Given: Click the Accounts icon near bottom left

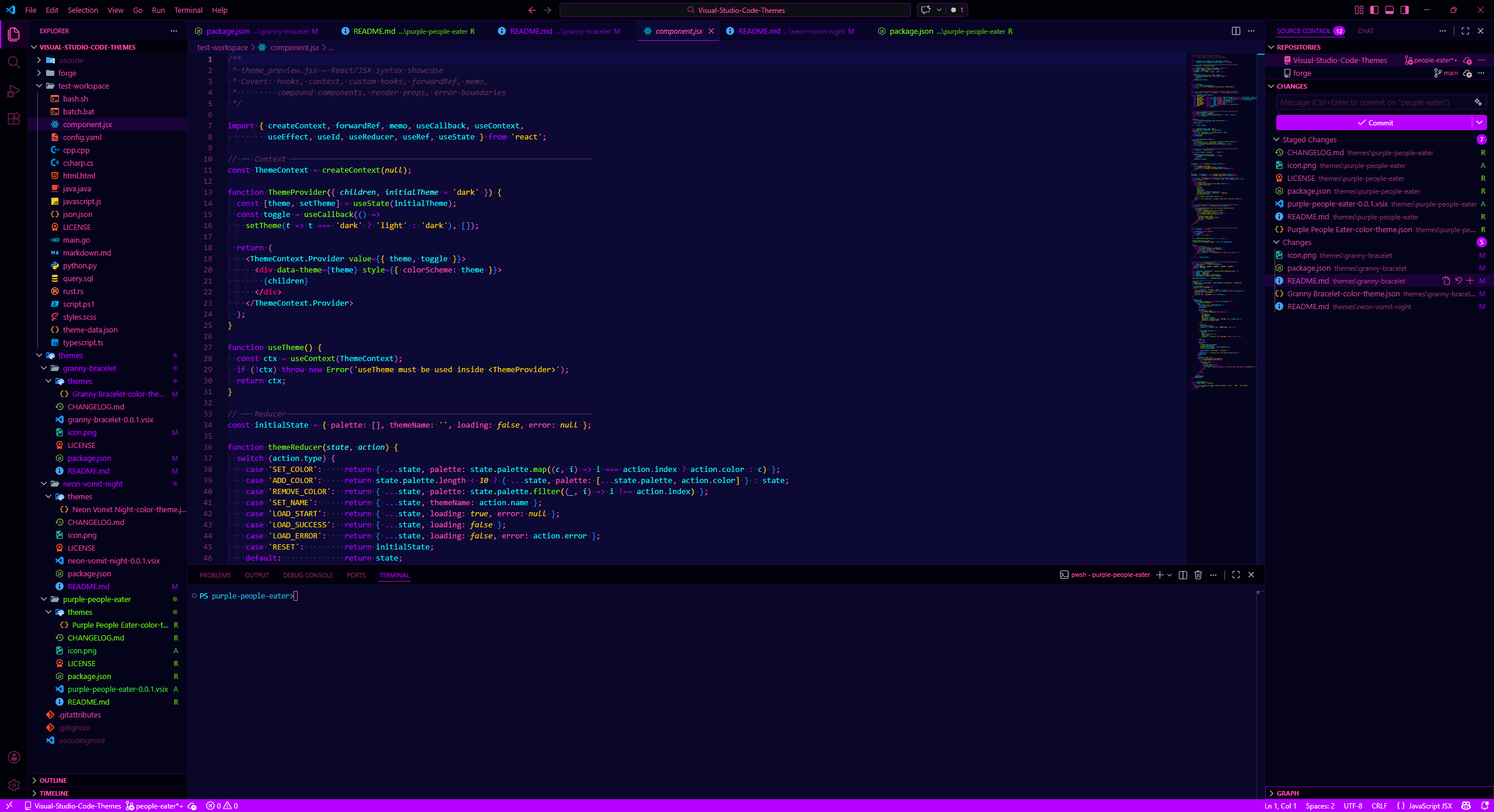Looking at the screenshot, I should (x=14, y=757).
